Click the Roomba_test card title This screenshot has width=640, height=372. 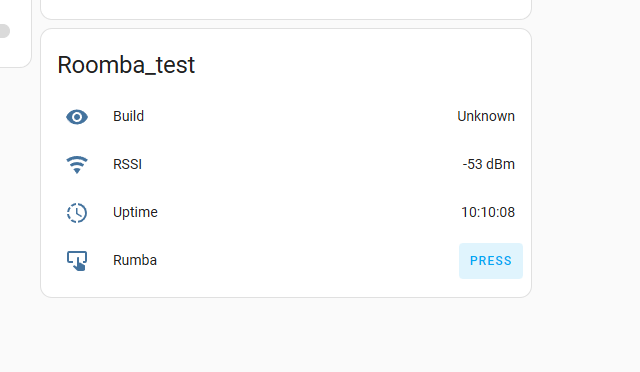(x=126, y=65)
